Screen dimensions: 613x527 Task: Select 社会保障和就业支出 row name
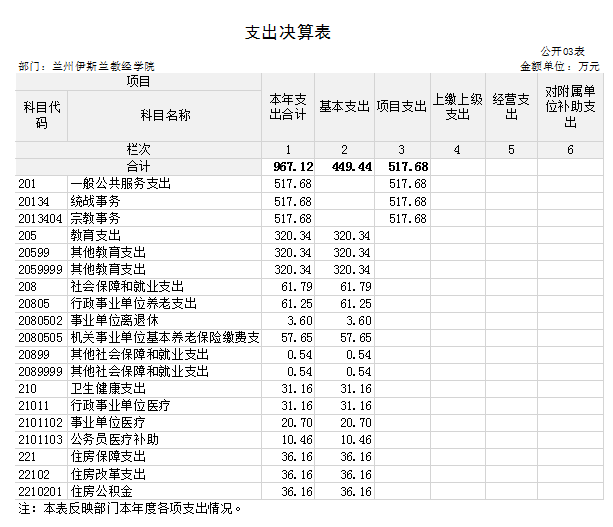coord(127,287)
